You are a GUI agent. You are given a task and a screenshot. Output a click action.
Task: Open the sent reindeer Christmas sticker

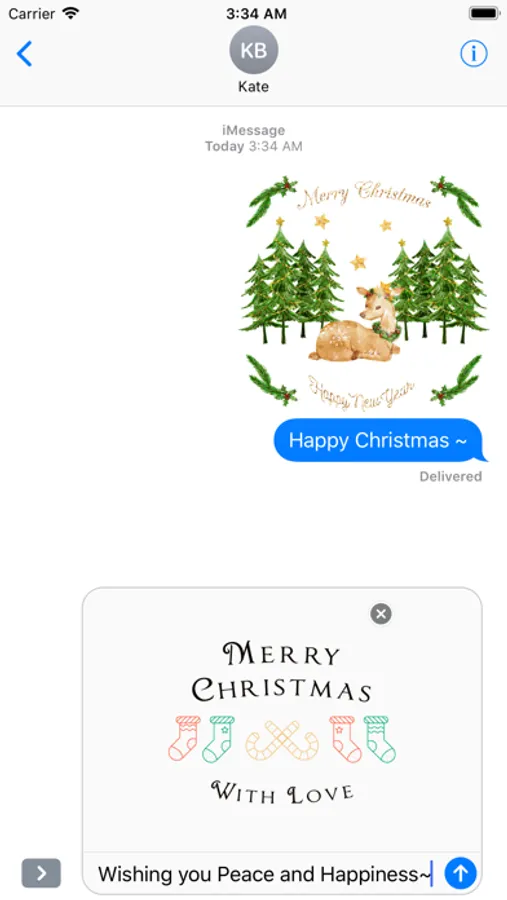363,293
